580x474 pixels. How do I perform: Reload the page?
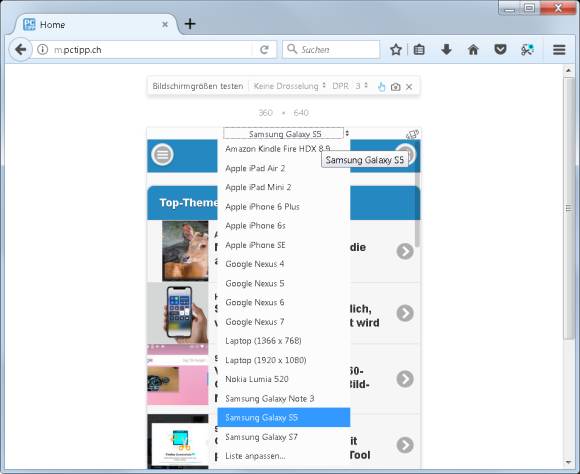click(264, 50)
